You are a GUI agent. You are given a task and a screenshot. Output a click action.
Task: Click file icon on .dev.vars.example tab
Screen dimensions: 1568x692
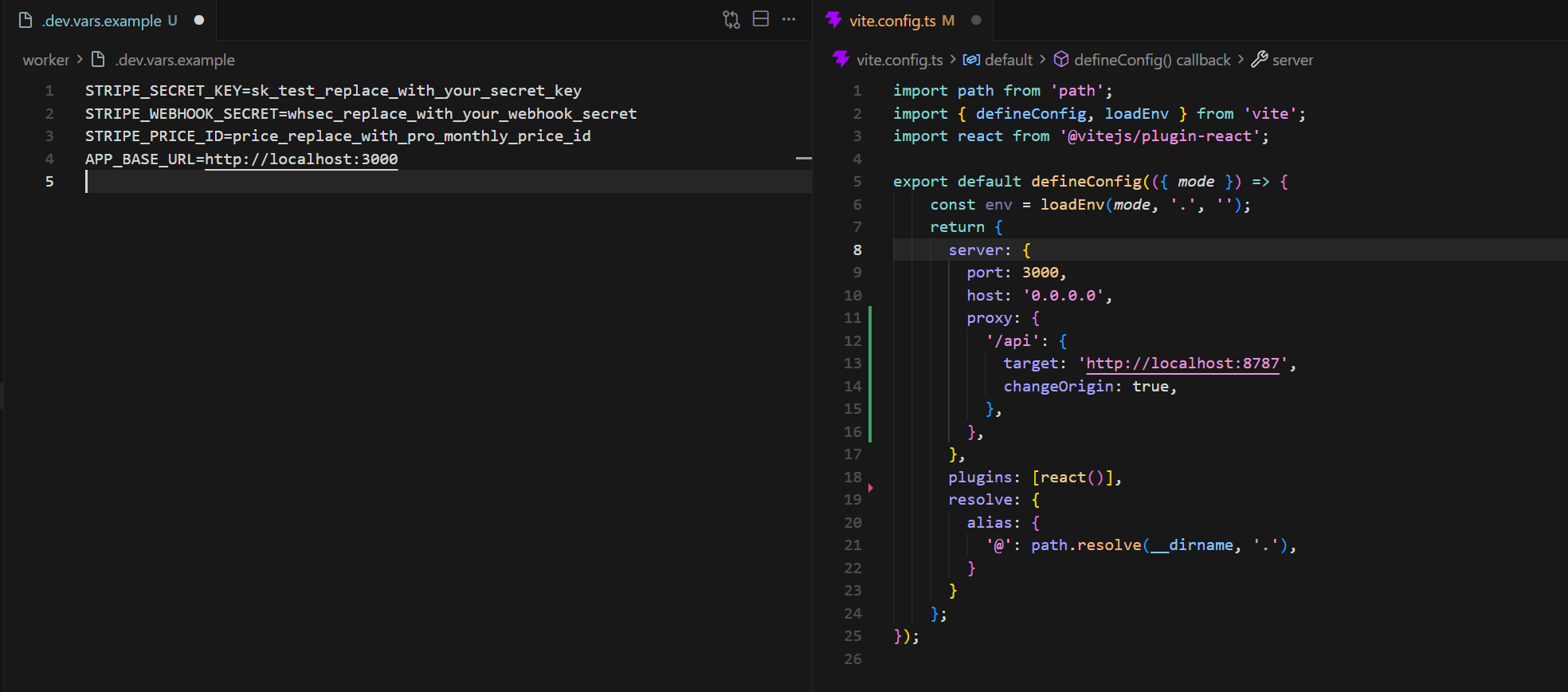point(25,20)
